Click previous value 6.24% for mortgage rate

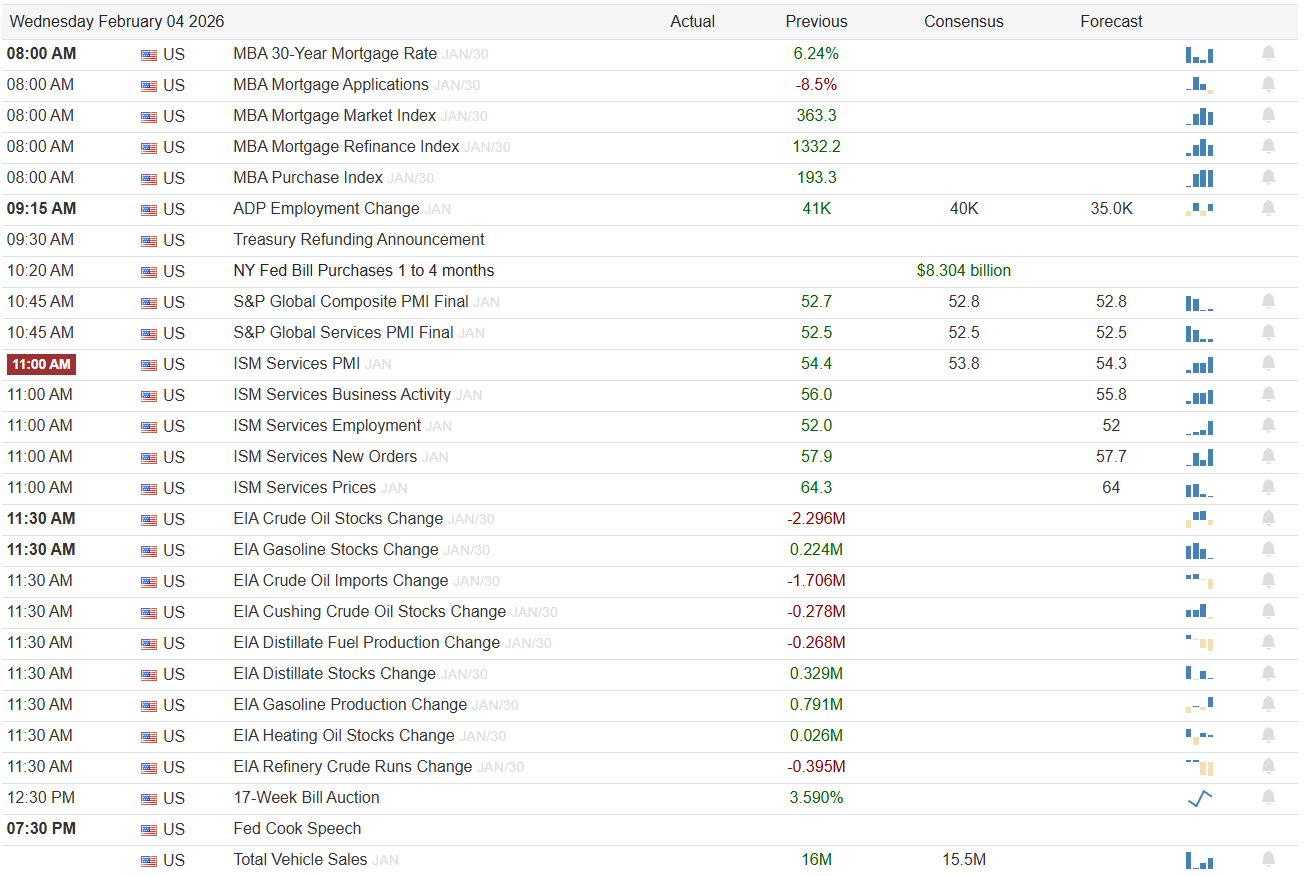coord(816,53)
